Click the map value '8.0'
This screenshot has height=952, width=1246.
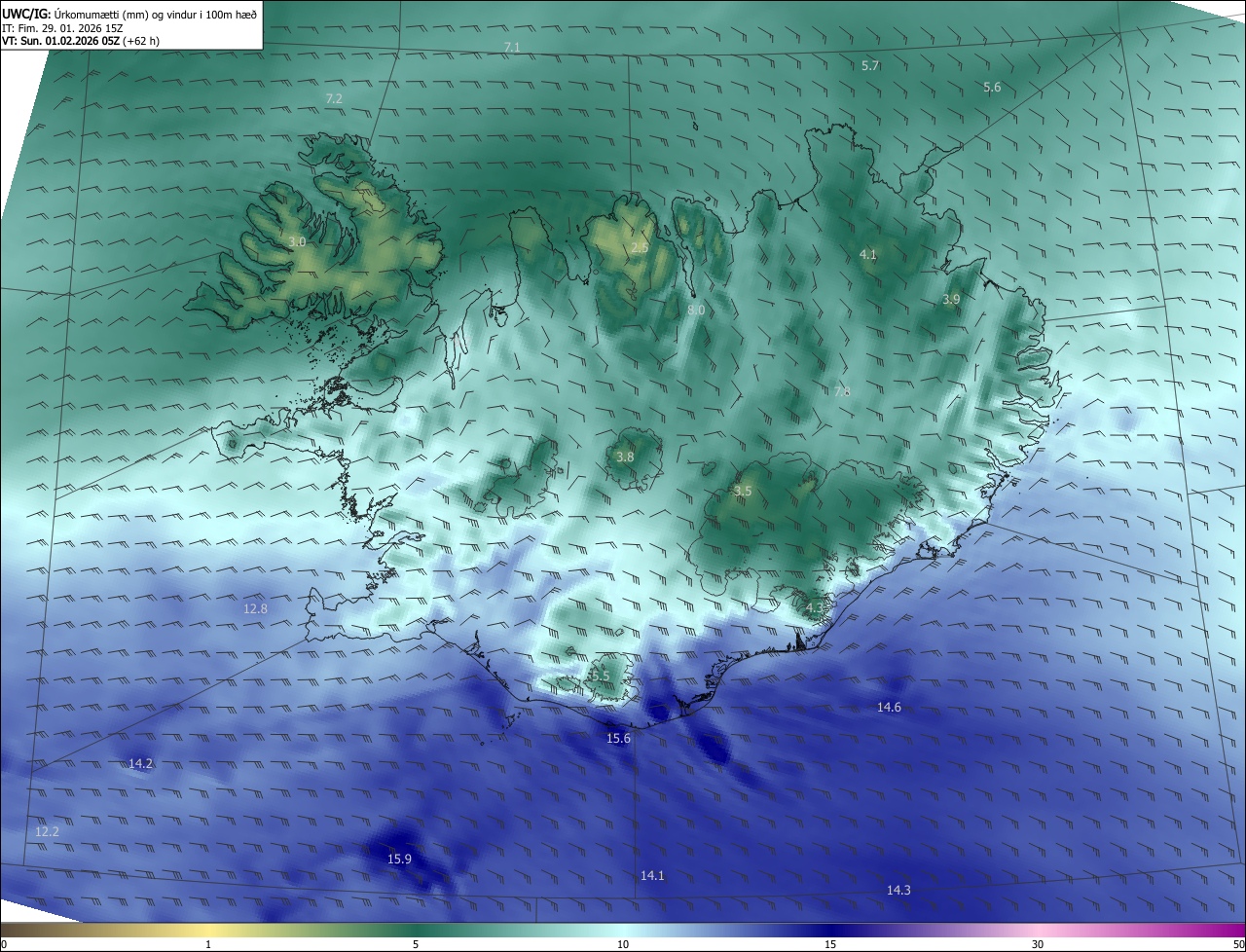point(696,310)
